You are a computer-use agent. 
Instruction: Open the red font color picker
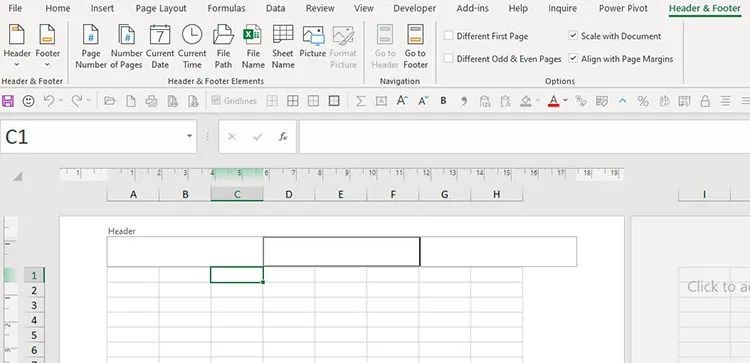(x=564, y=100)
